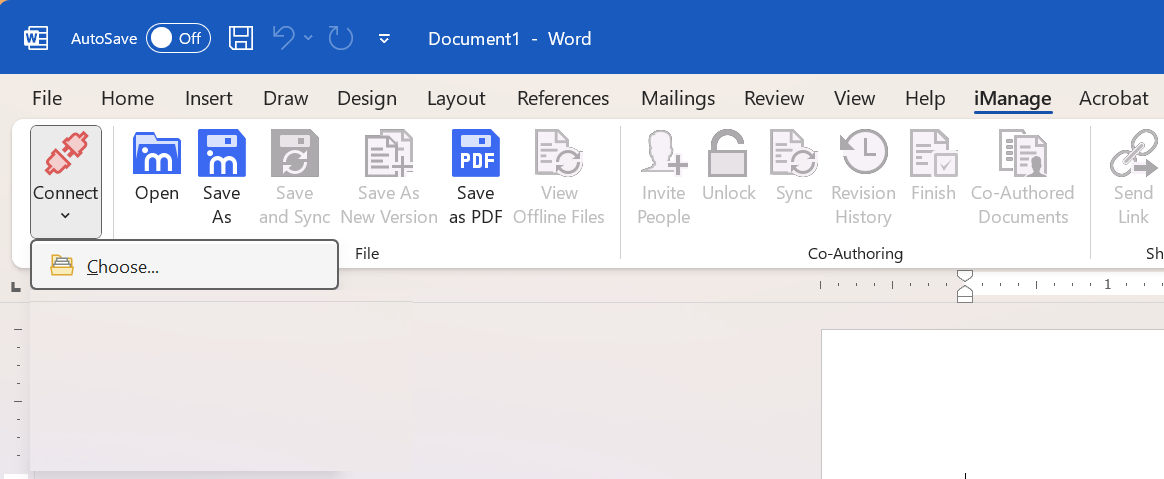
Task: Toggle the AutoSave switch
Action: click(178, 39)
